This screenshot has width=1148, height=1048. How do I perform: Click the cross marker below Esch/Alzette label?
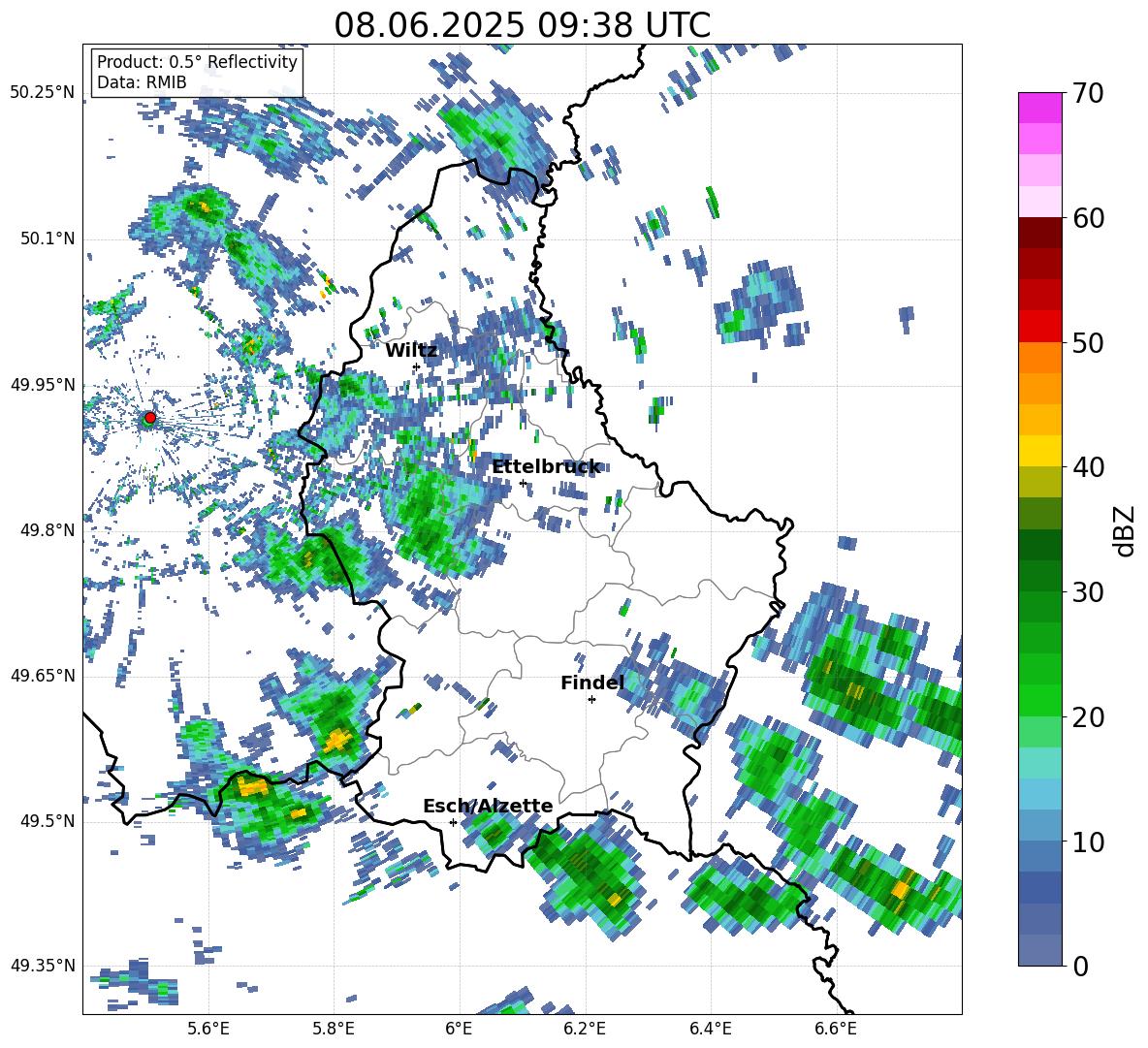[x=453, y=822]
